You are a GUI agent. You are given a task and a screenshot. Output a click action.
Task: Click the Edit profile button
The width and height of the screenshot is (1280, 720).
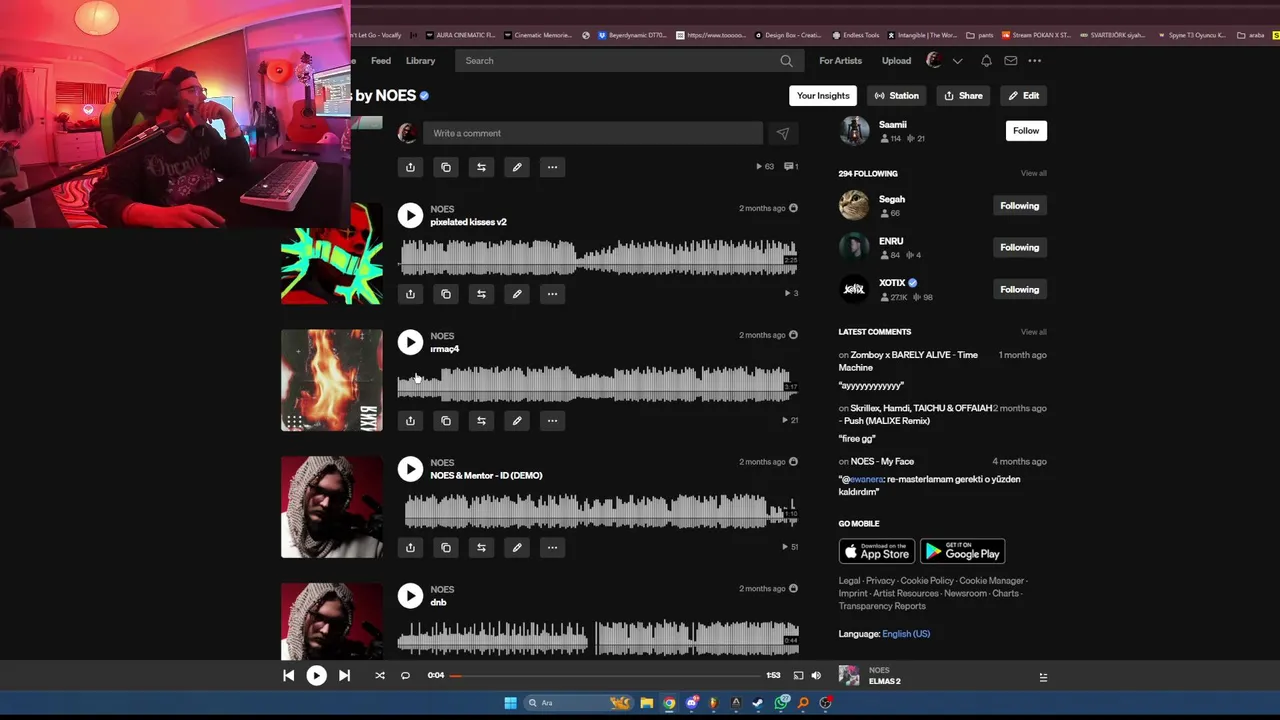coord(1023,96)
